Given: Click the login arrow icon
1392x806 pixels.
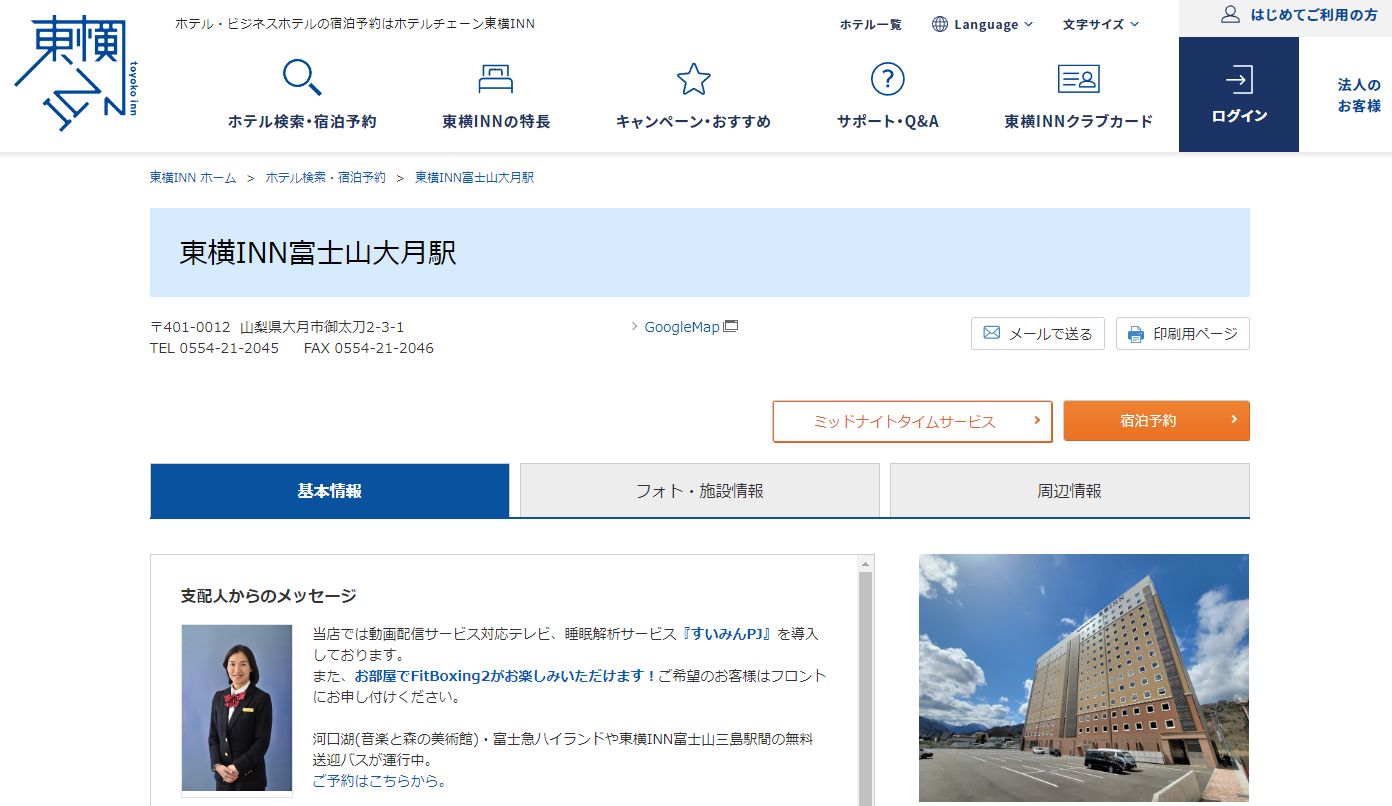Looking at the screenshot, I should point(1238,80).
